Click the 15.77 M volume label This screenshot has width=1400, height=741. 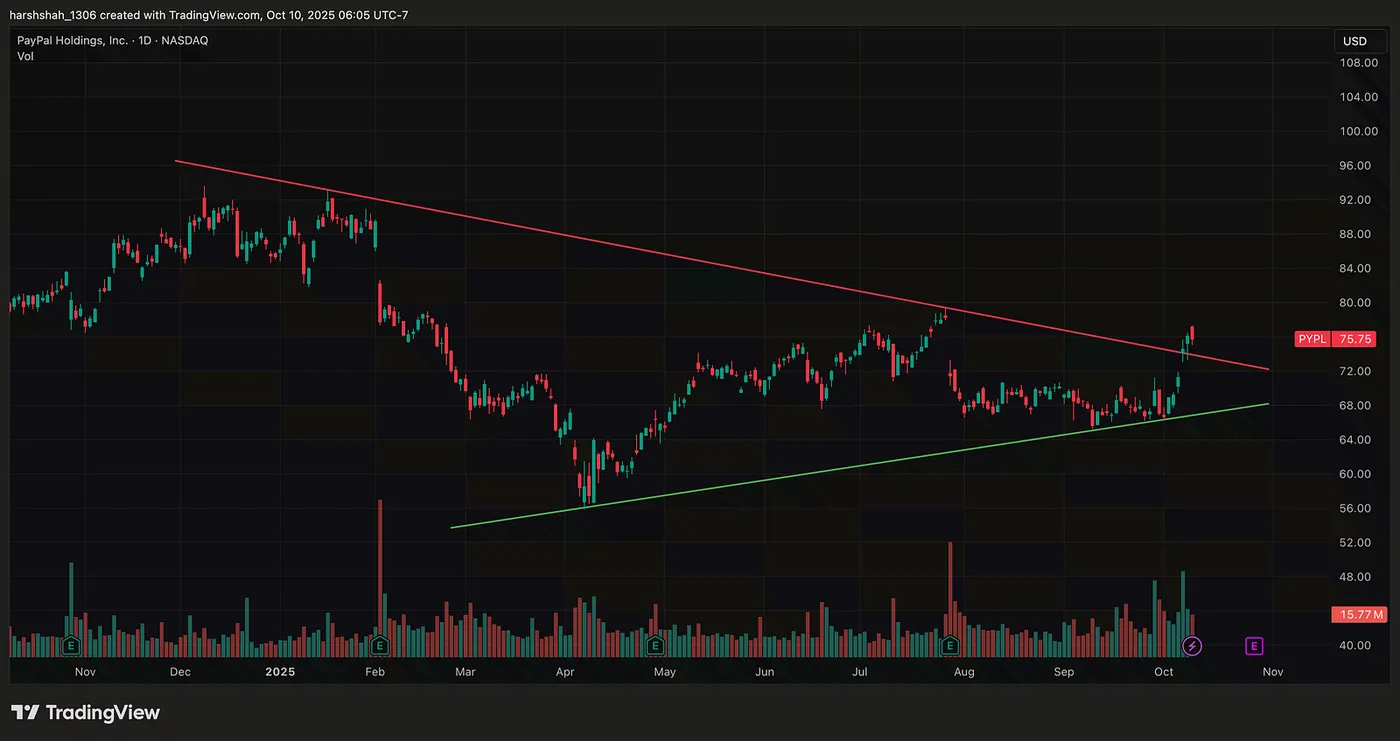(1360, 614)
